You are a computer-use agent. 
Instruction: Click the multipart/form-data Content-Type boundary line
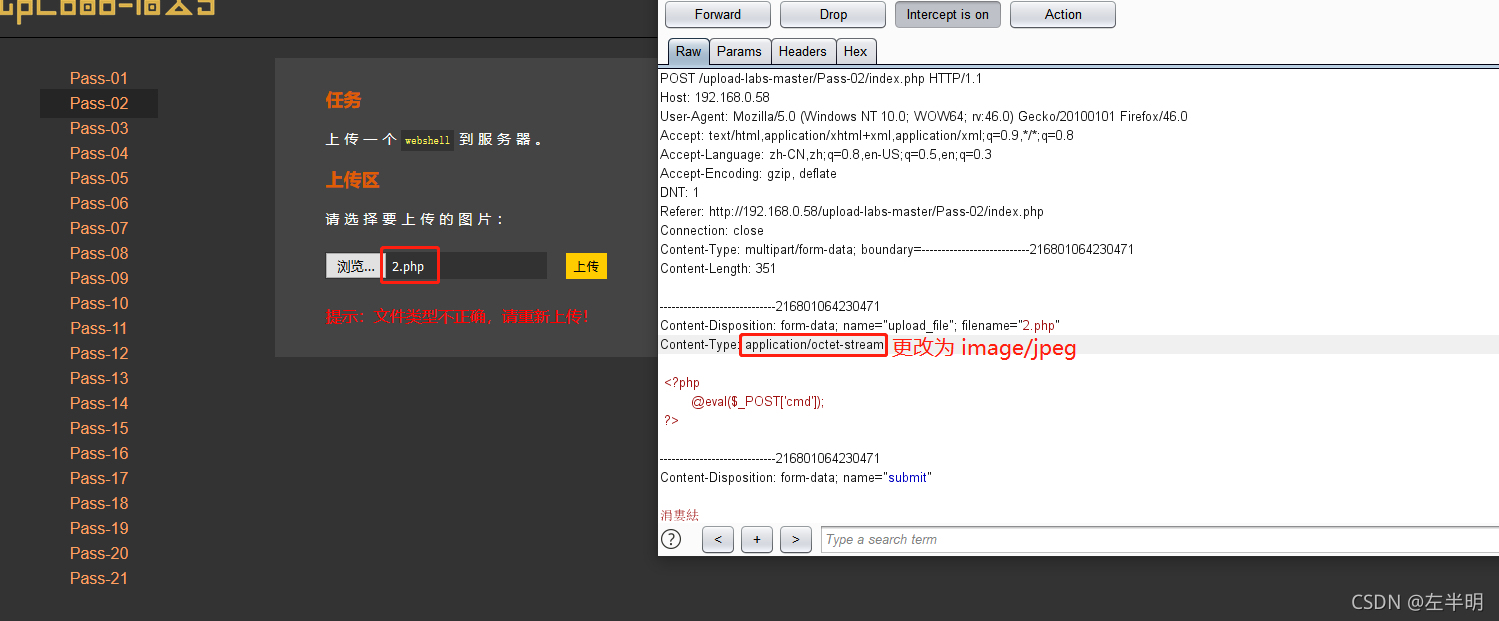(897, 249)
